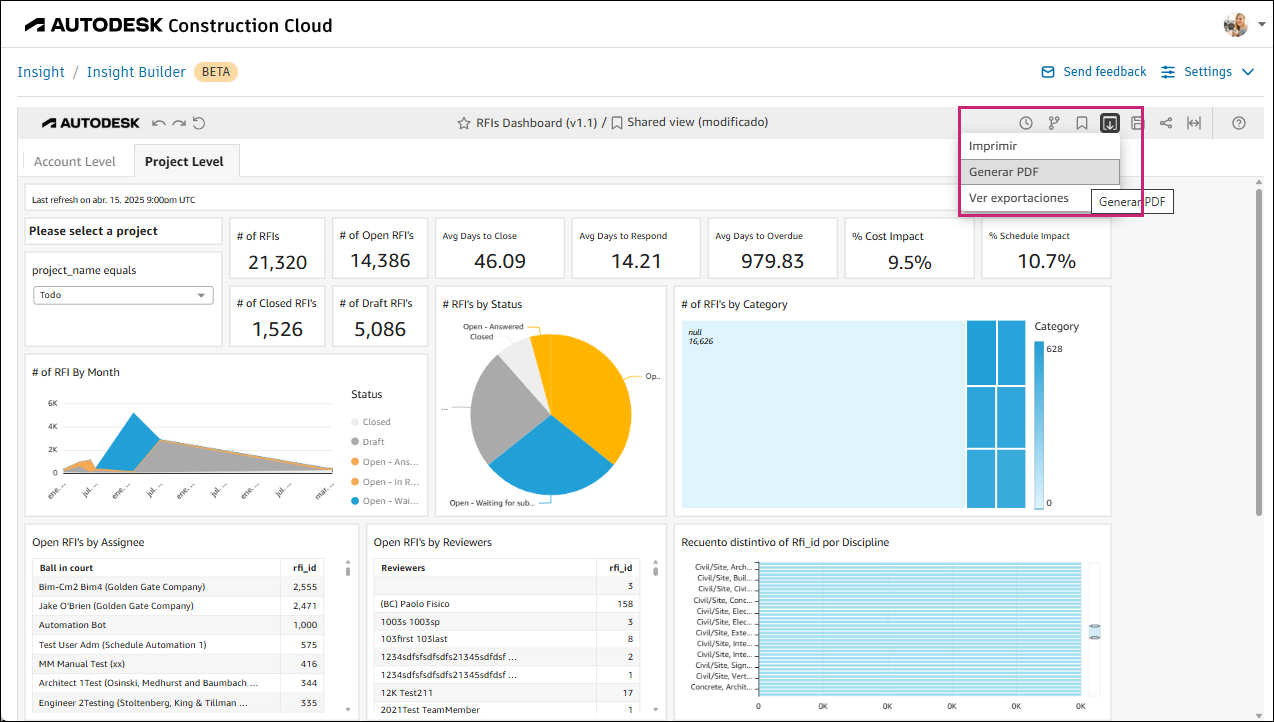Viewport: 1274px width, 722px height.
Task: Click the fit-to-width icon in toolbar
Action: coord(1194,123)
